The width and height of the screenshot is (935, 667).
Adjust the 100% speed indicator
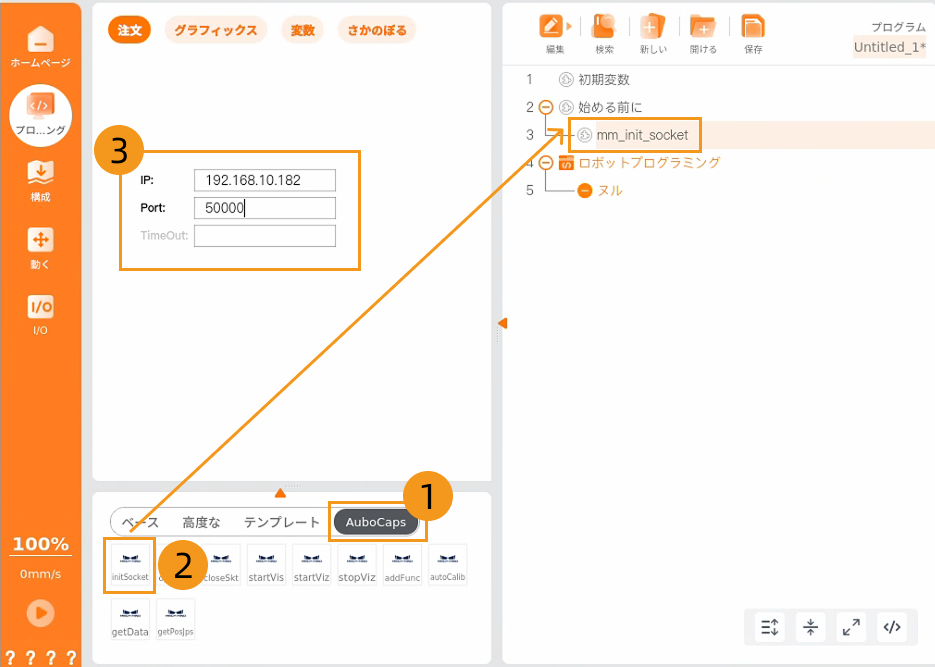pyautogui.click(x=41, y=544)
